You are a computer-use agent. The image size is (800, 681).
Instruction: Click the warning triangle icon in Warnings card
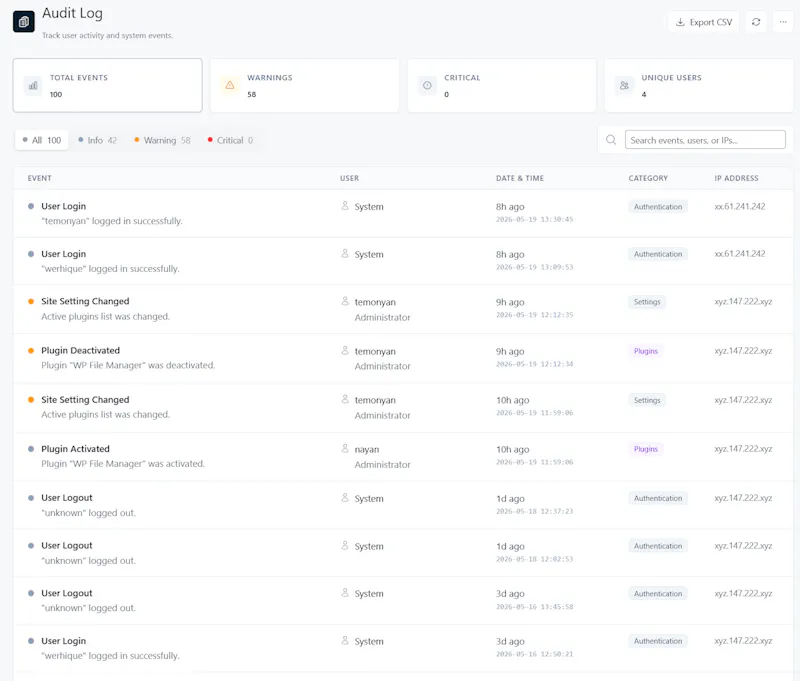click(230, 86)
